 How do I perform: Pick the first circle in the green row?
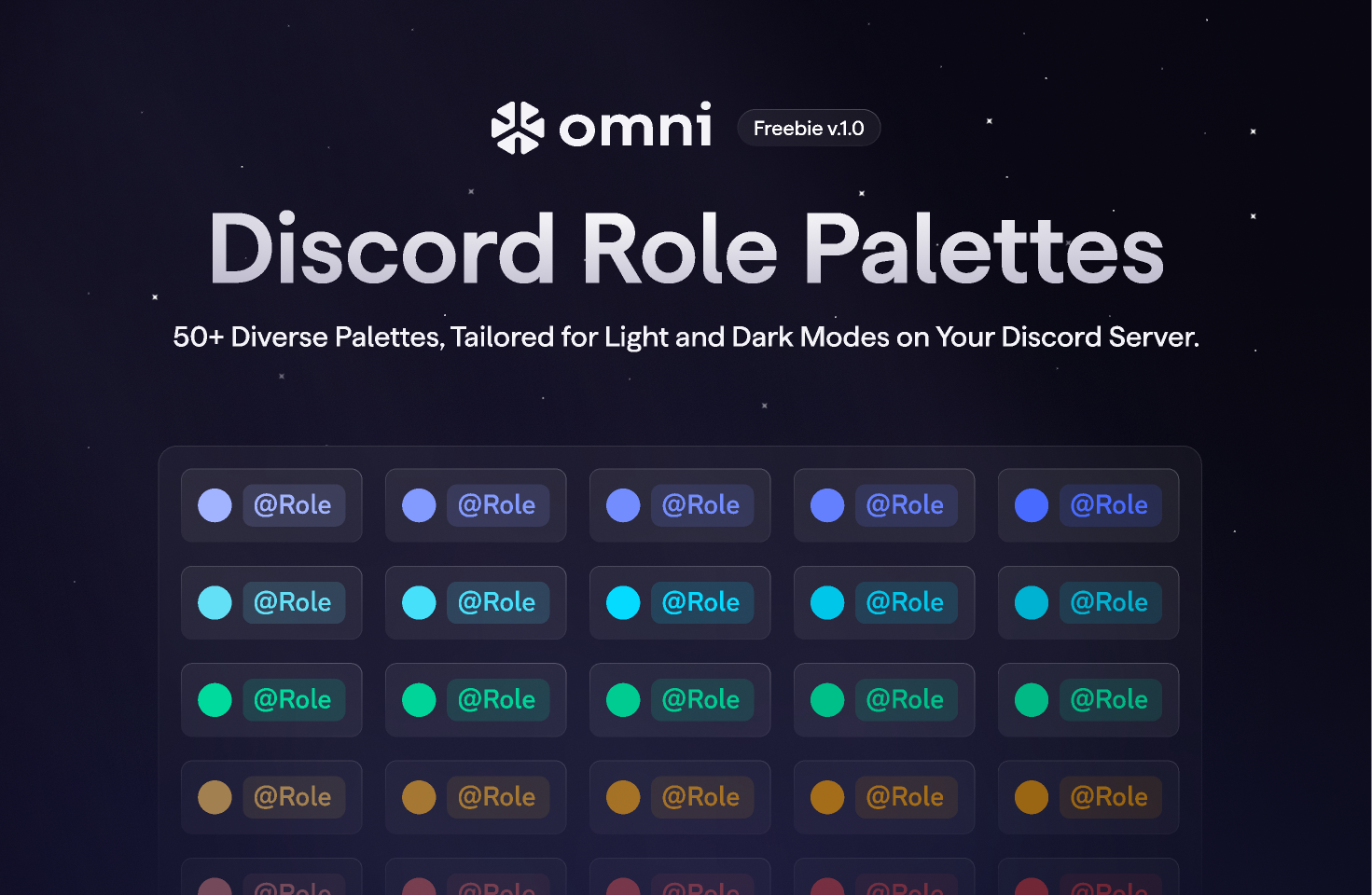[x=215, y=700]
